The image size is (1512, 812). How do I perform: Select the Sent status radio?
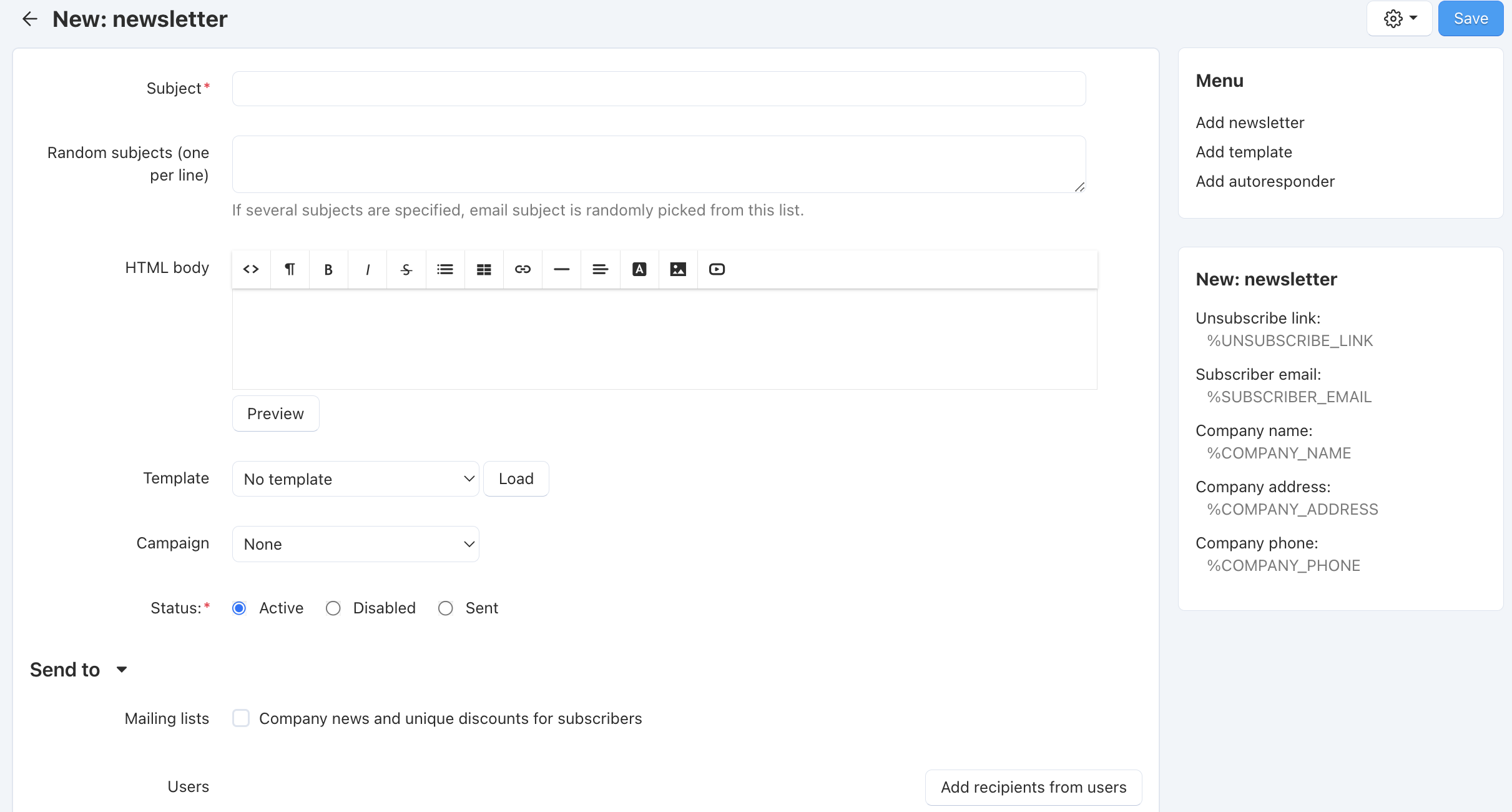(x=446, y=608)
